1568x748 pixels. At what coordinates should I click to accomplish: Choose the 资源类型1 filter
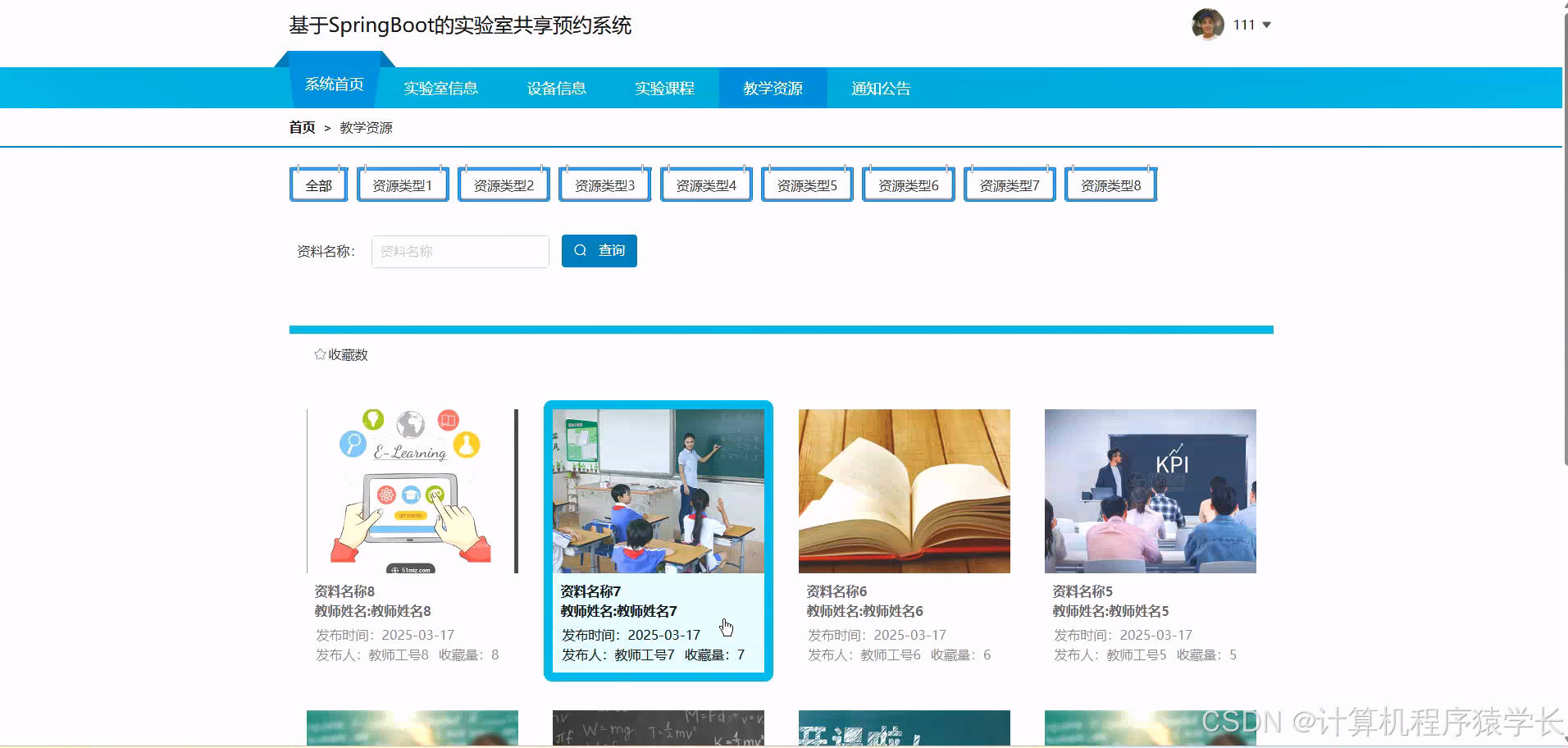[402, 184]
